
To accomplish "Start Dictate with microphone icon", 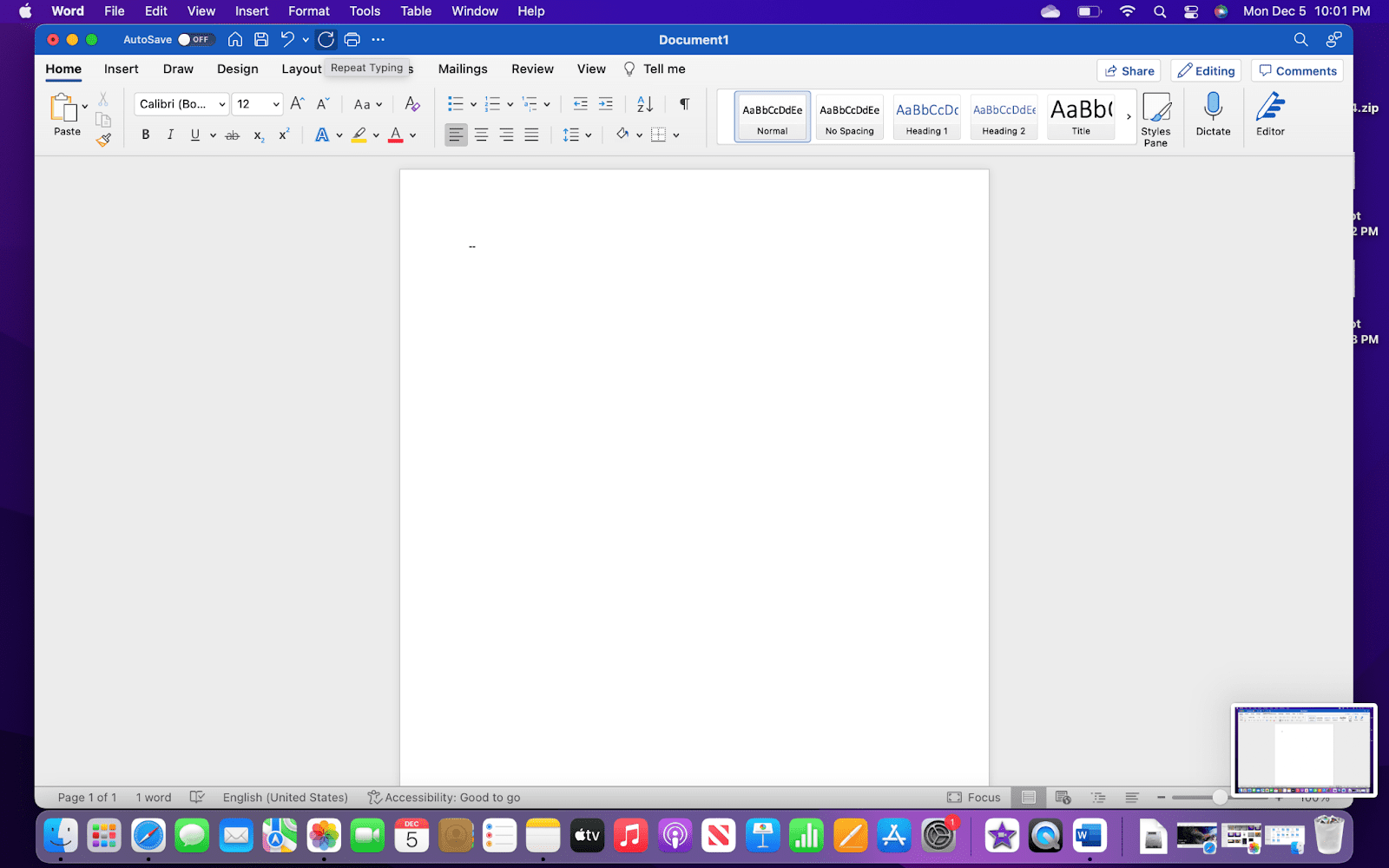I will click(1213, 115).
